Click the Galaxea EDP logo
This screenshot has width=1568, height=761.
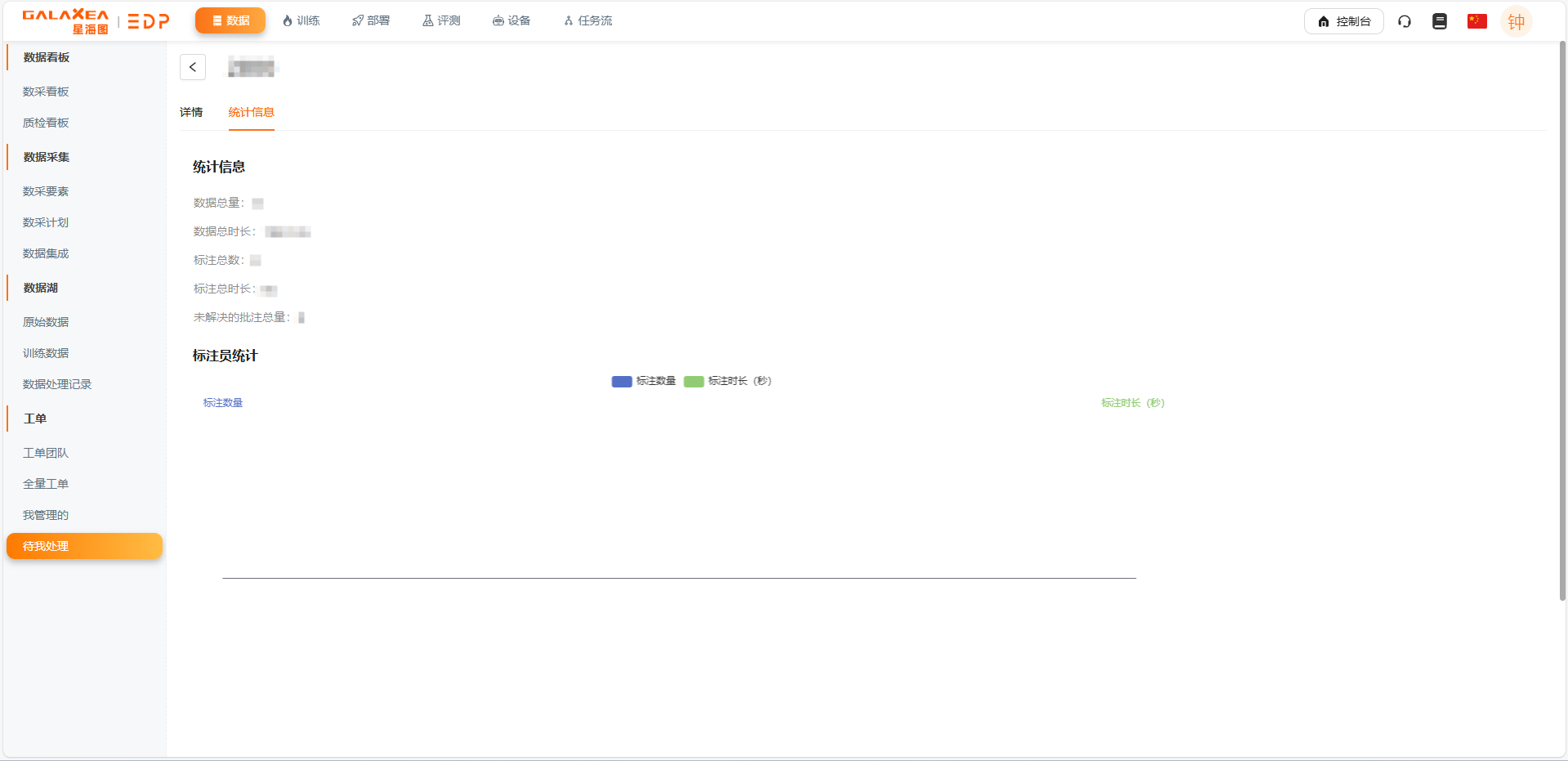(x=96, y=21)
